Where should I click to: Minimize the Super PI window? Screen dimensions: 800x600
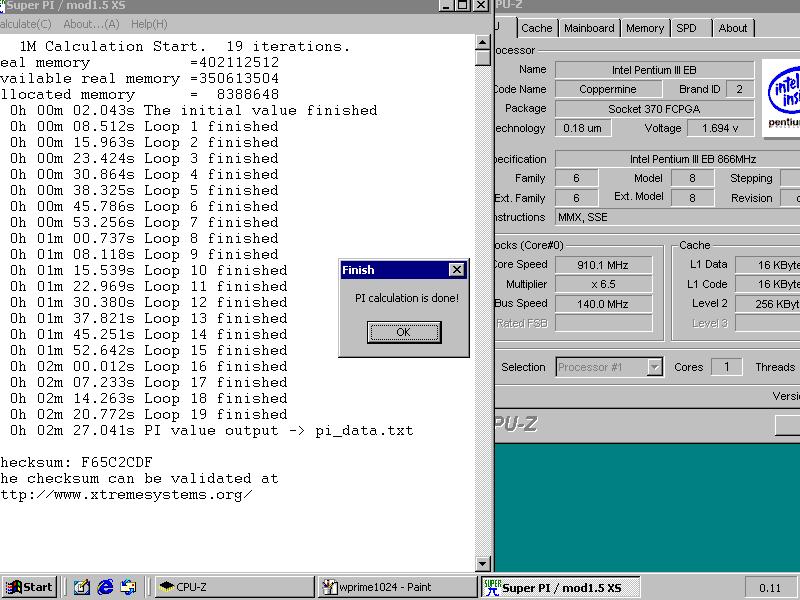click(x=447, y=5)
